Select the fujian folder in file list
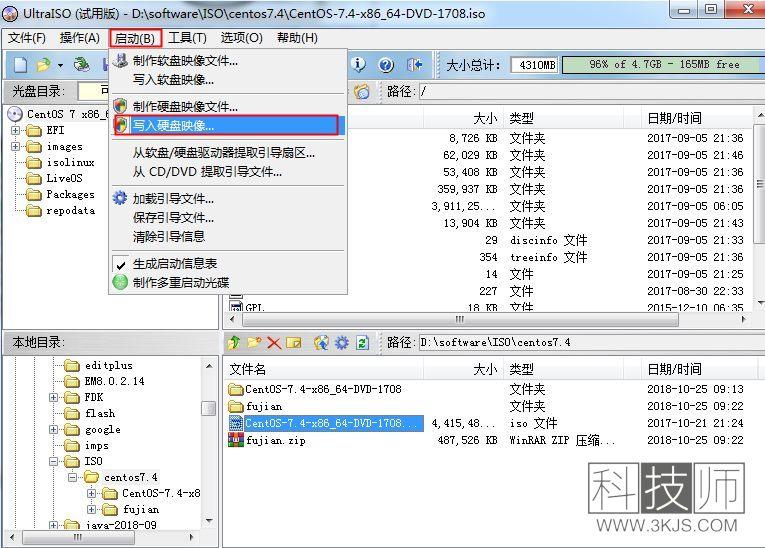 264,406
